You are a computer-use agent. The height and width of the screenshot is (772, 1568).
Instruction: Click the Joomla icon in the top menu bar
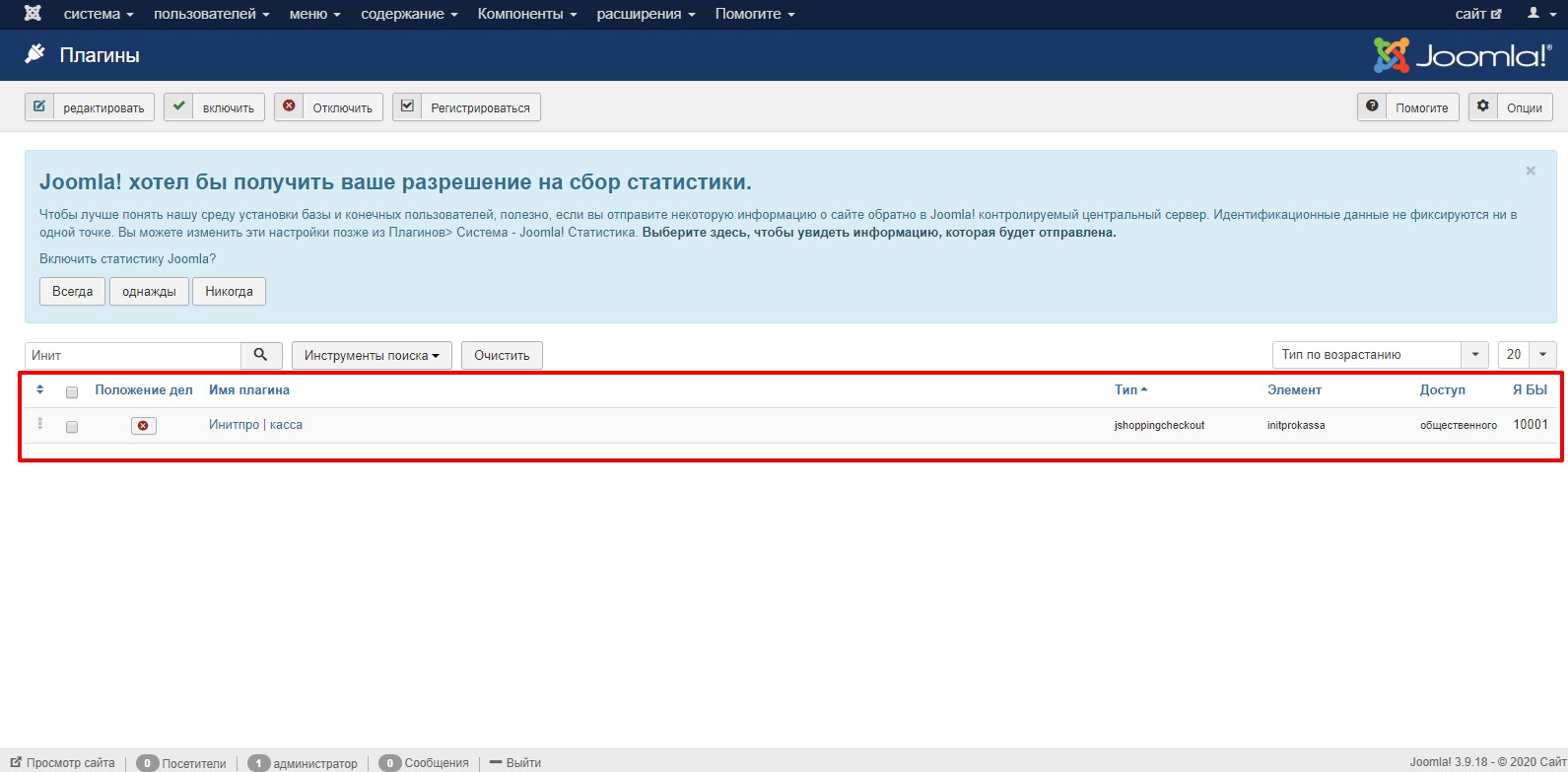click(33, 14)
